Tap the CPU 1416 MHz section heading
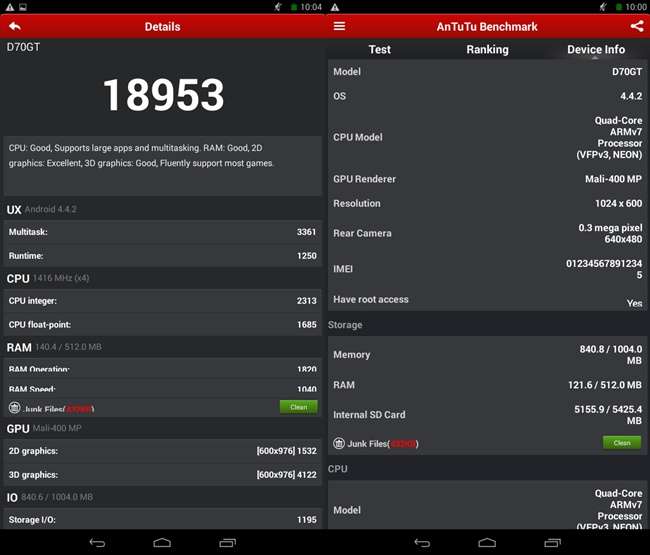 point(48,278)
